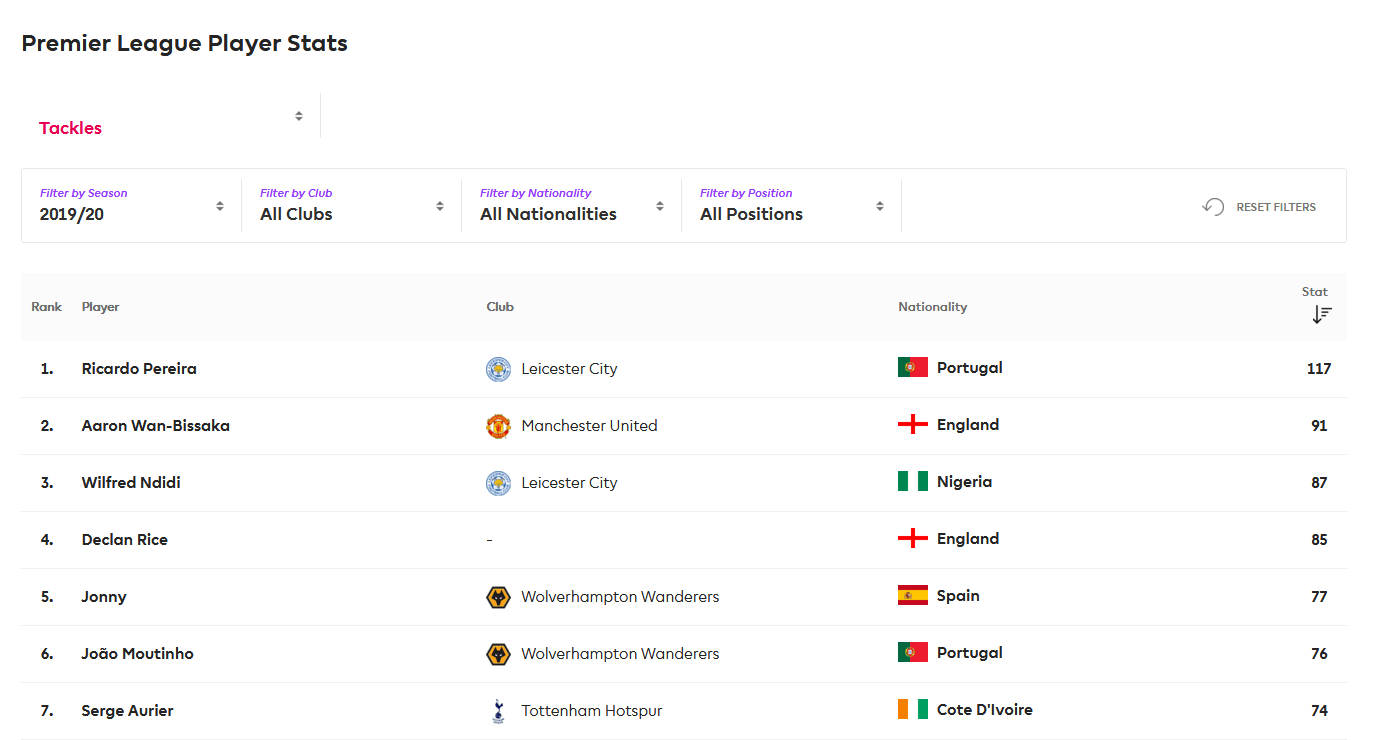Open Wilfred Ndidi's player profile
This screenshot has width=1377, height=740.
point(131,483)
